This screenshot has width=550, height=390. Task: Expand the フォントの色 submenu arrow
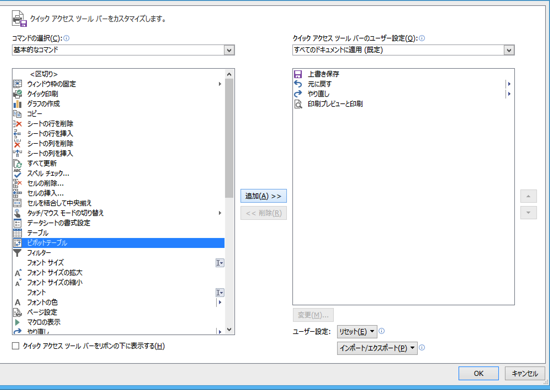pyautogui.click(x=220, y=302)
